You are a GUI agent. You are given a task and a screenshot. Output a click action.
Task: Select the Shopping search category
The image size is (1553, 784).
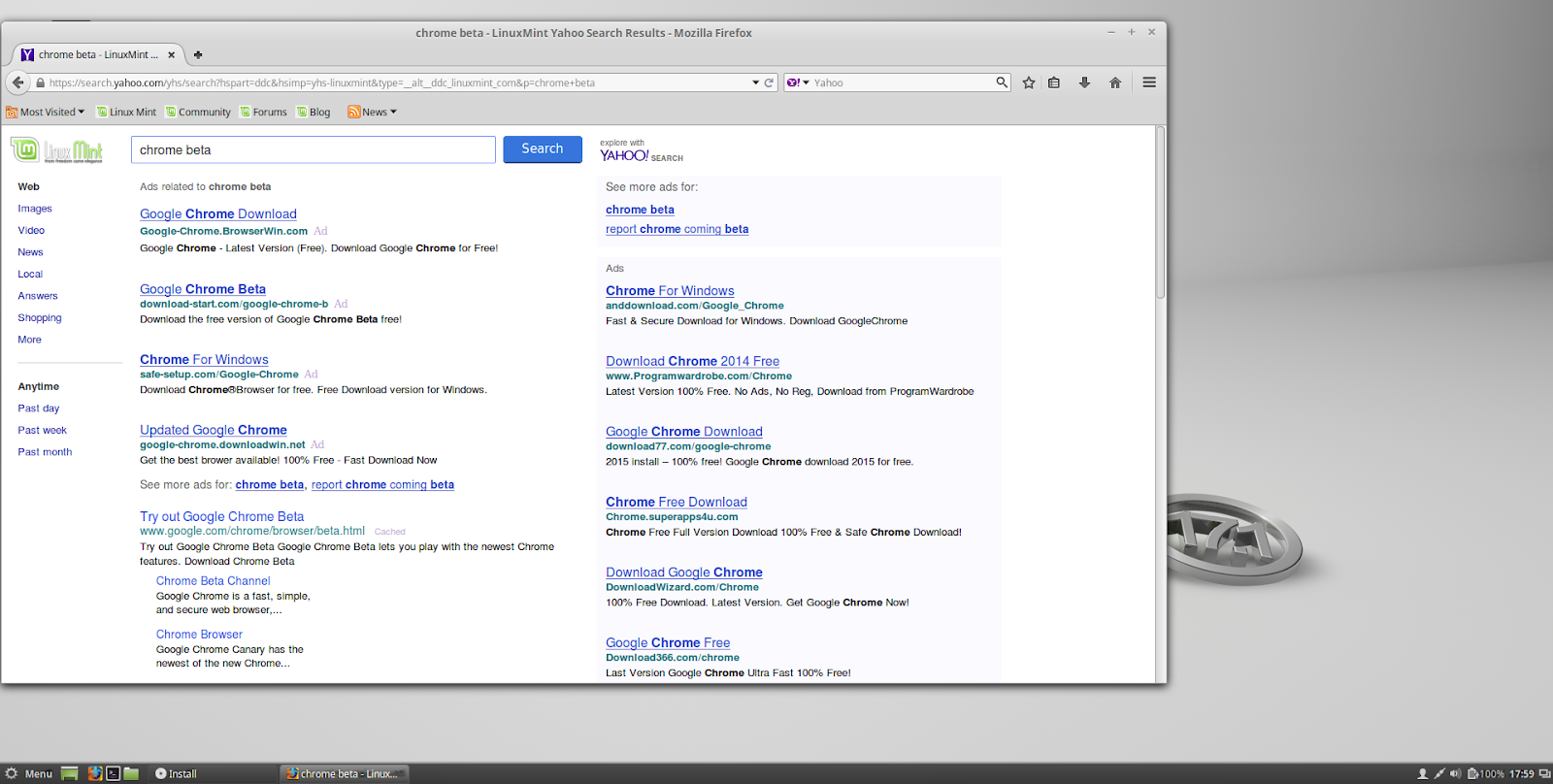(x=40, y=317)
